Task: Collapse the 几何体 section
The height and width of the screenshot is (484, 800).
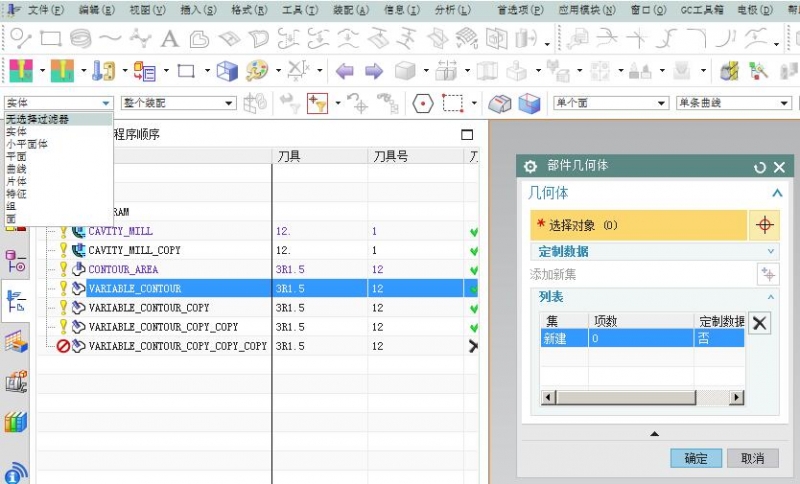Action: (x=777, y=193)
